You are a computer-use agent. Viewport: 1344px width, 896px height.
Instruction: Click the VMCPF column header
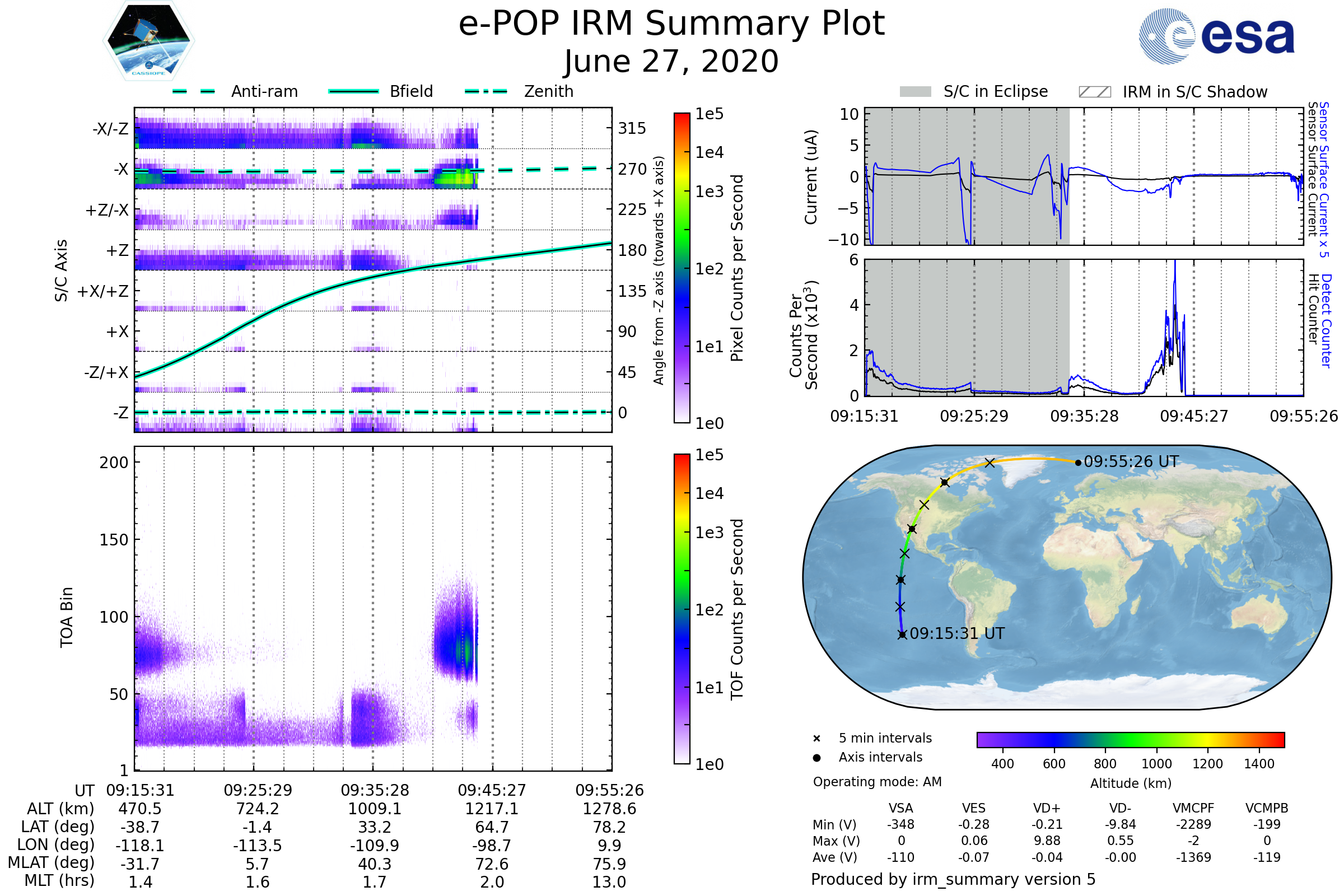(x=1193, y=808)
